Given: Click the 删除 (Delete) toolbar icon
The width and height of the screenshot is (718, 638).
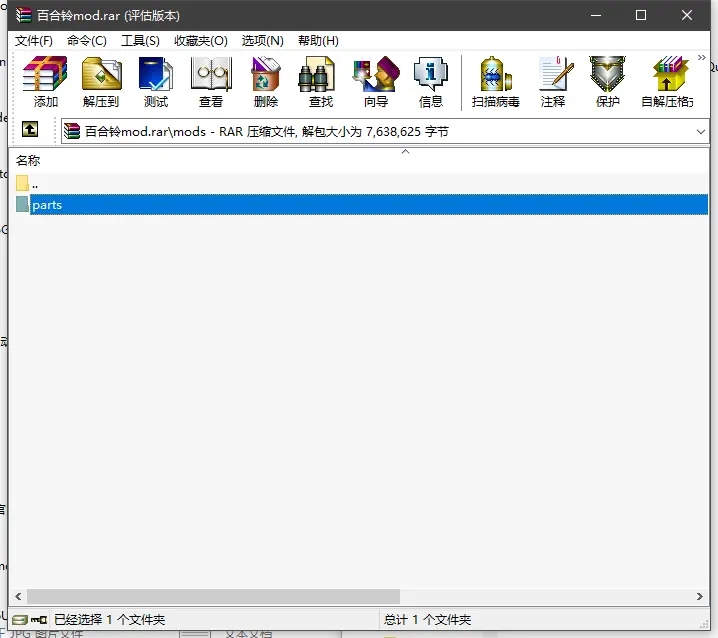Looking at the screenshot, I should click(x=266, y=82).
